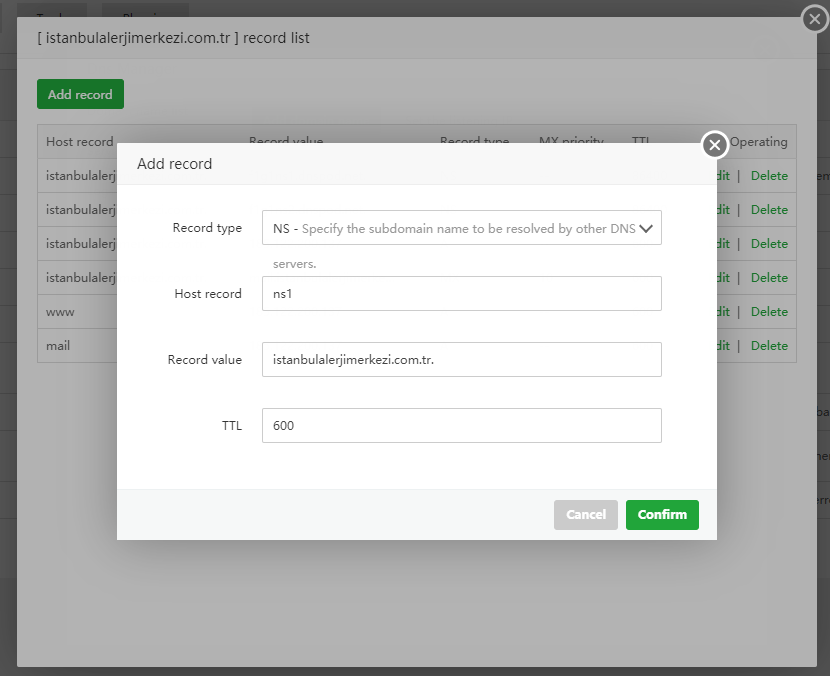Confirm the new NS record
Screen dimensions: 830x676
point(662,515)
